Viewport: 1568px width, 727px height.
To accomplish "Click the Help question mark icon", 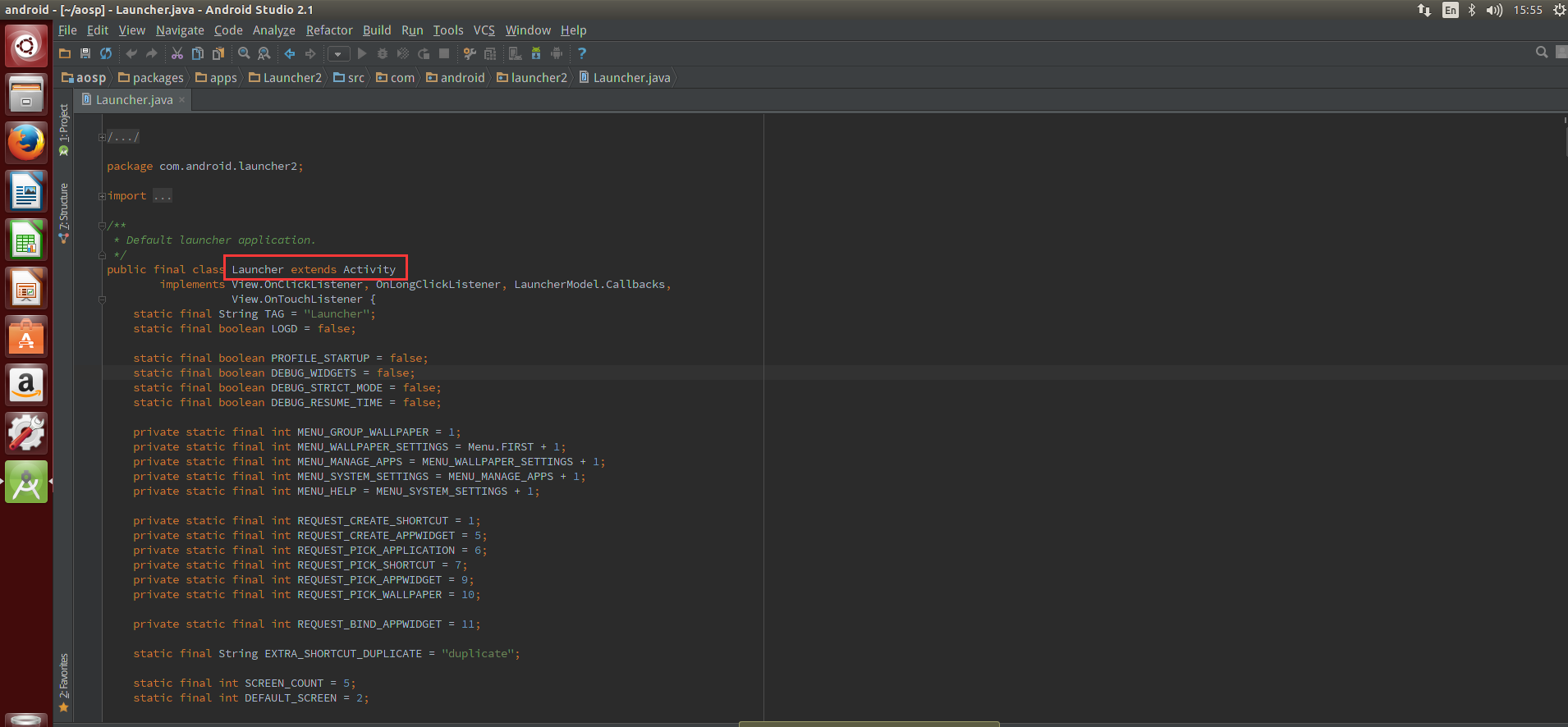I will tap(582, 53).
